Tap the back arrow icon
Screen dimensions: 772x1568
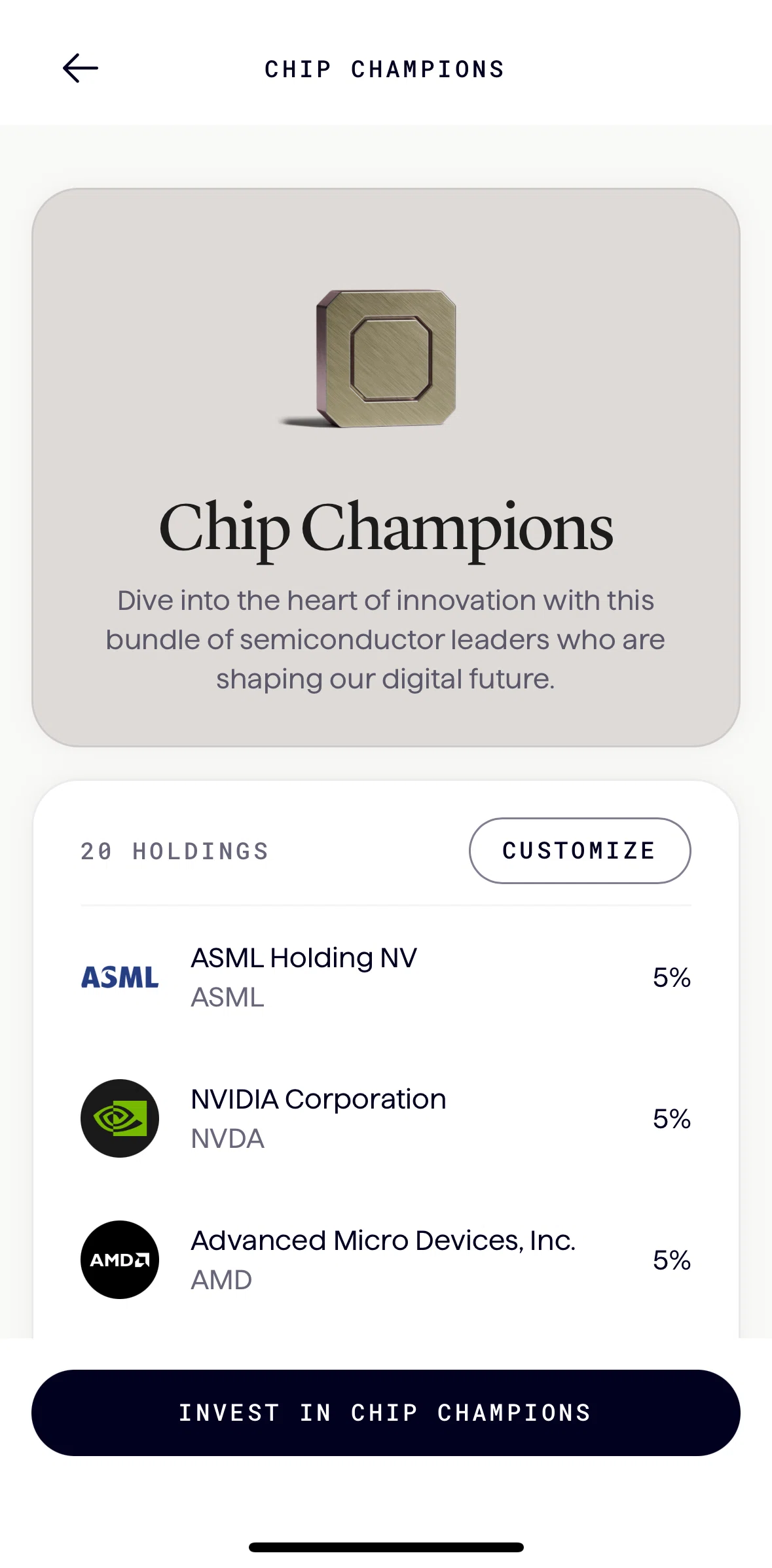click(80, 68)
